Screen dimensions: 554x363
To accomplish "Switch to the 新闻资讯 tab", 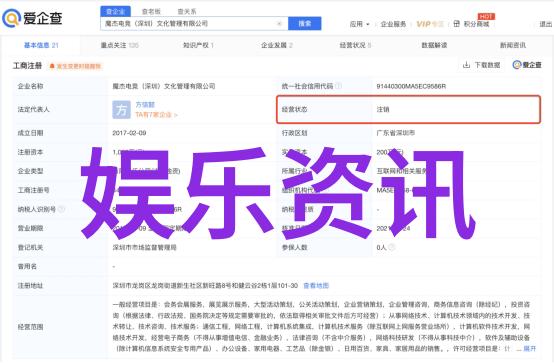I will click(x=513, y=45).
